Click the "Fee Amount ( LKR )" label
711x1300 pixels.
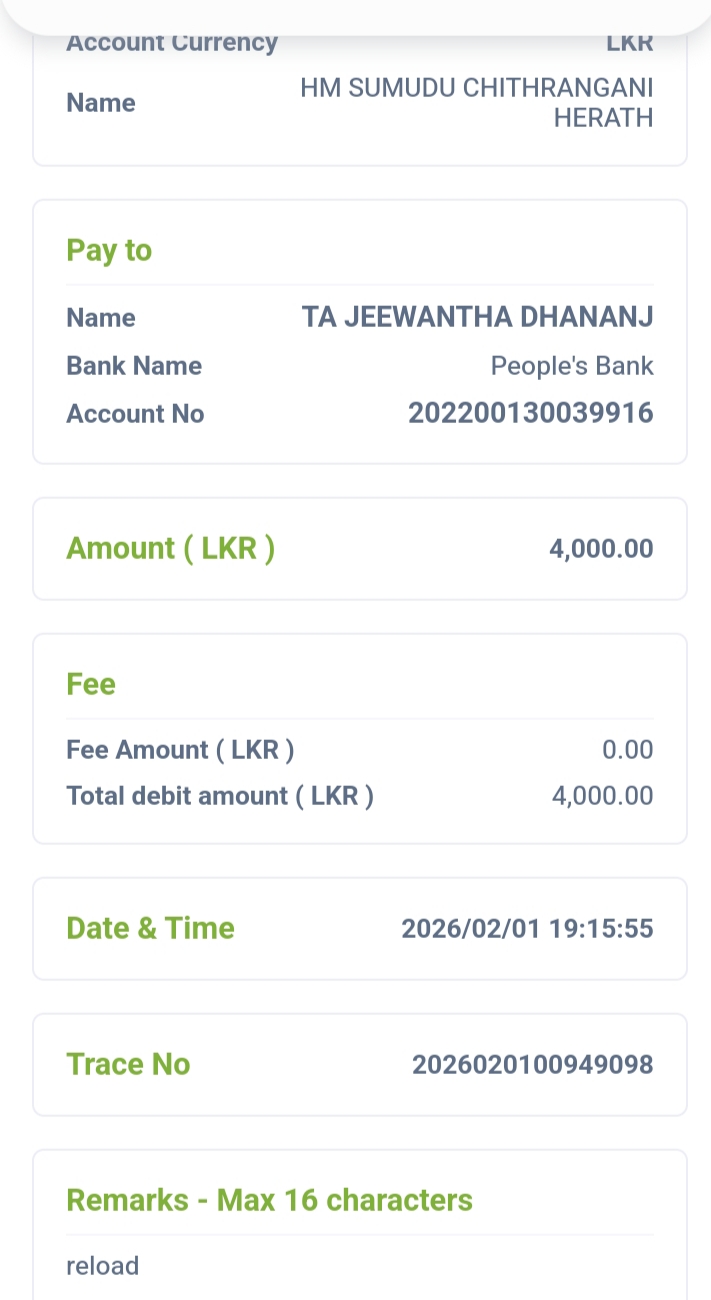[x=180, y=750]
